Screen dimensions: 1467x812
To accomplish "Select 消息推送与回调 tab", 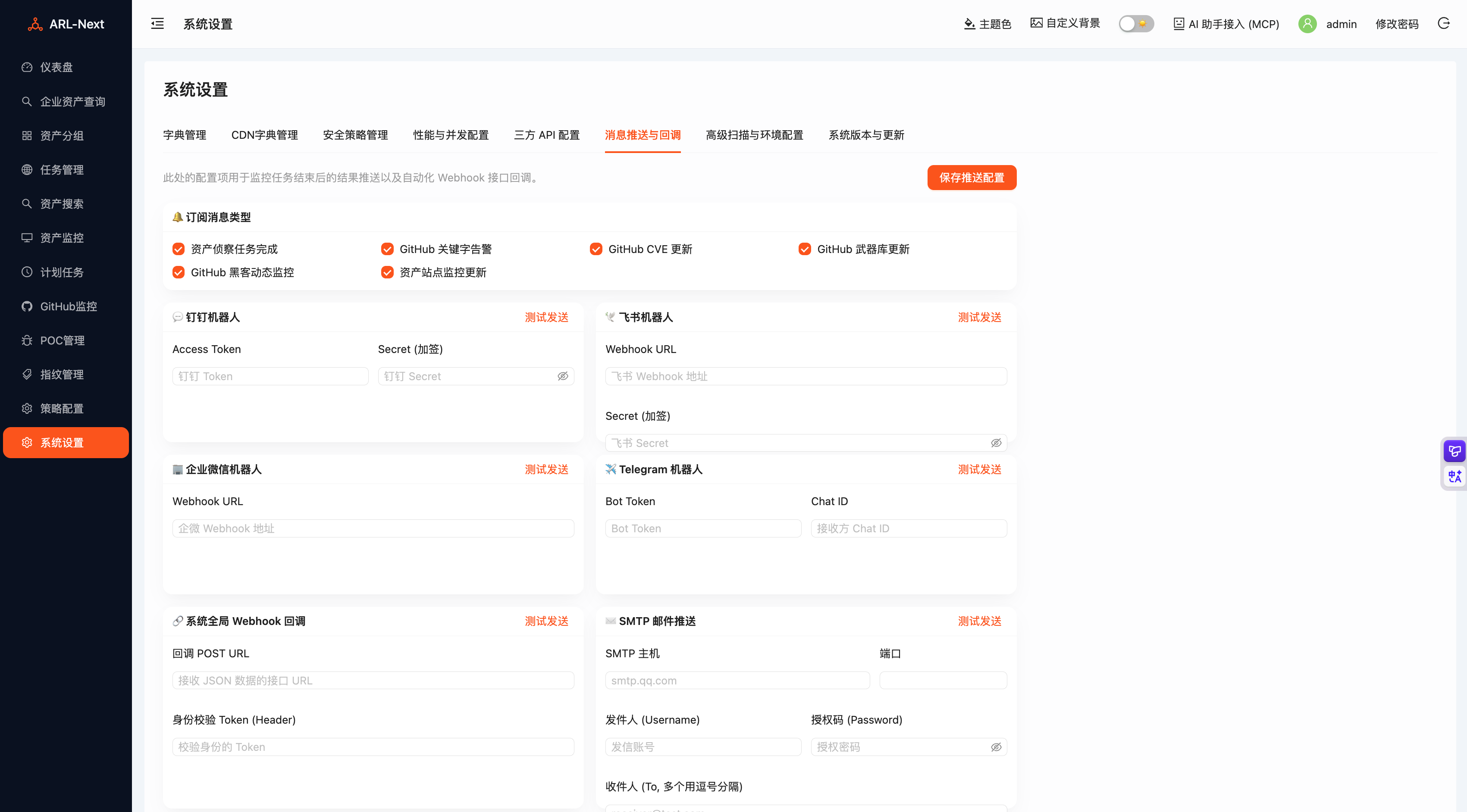I will pyautogui.click(x=643, y=135).
